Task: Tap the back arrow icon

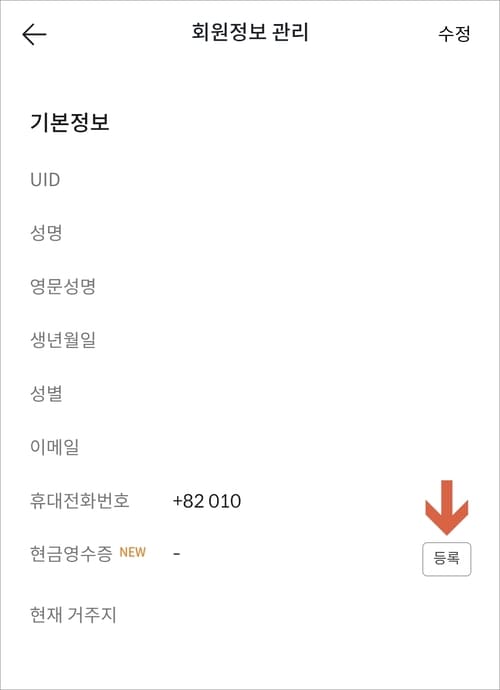Action: [x=34, y=34]
